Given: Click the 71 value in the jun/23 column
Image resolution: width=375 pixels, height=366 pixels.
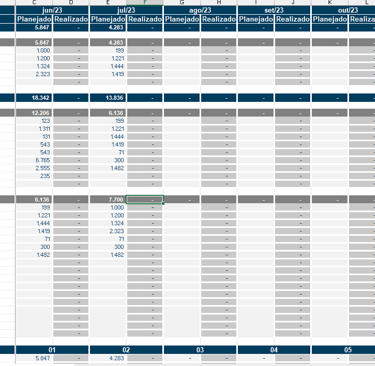Looking at the screenshot, I should pos(34,239).
